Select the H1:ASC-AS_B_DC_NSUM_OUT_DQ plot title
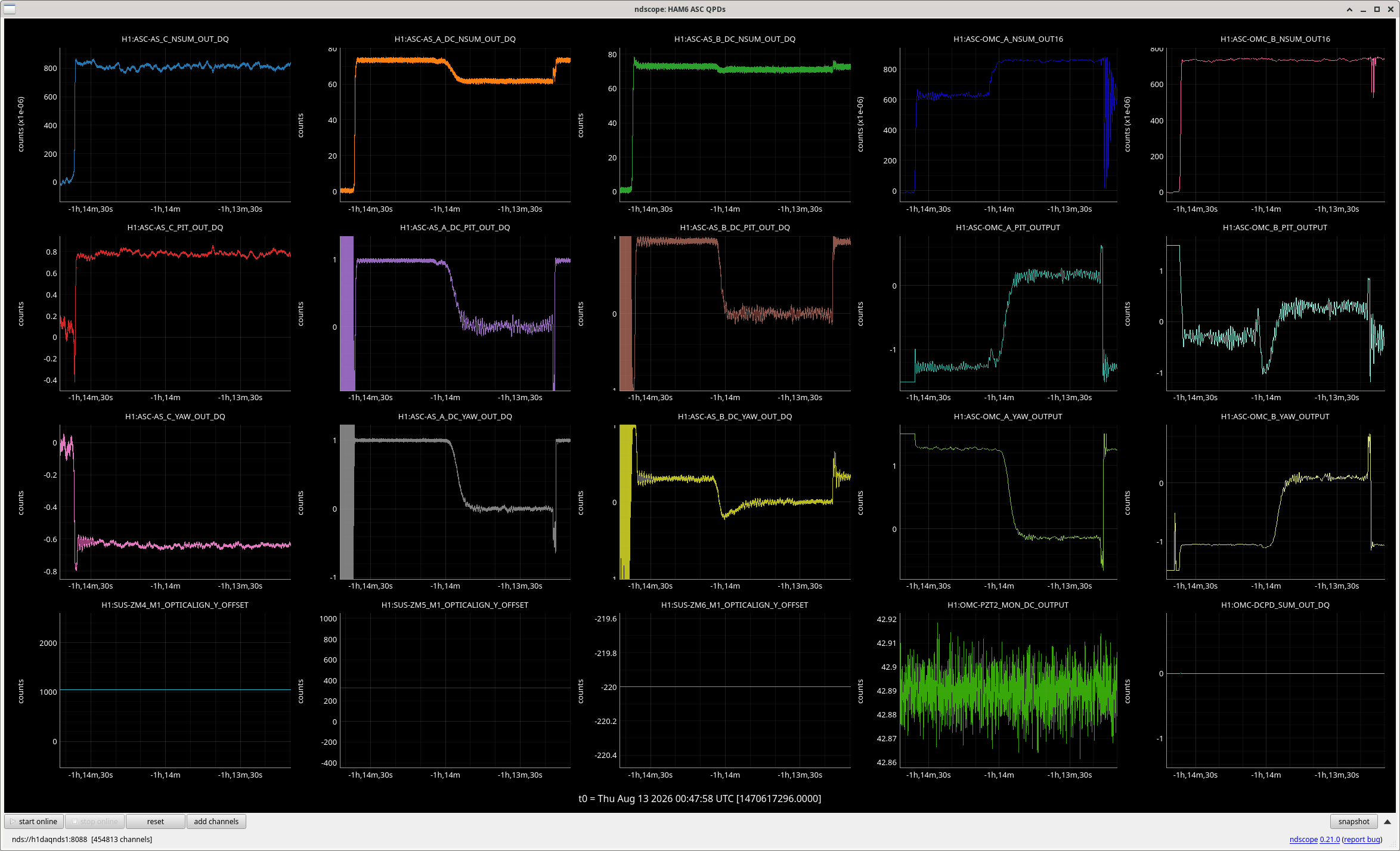Image resolution: width=1400 pixels, height=851 pixels. (x=735, y=39)
